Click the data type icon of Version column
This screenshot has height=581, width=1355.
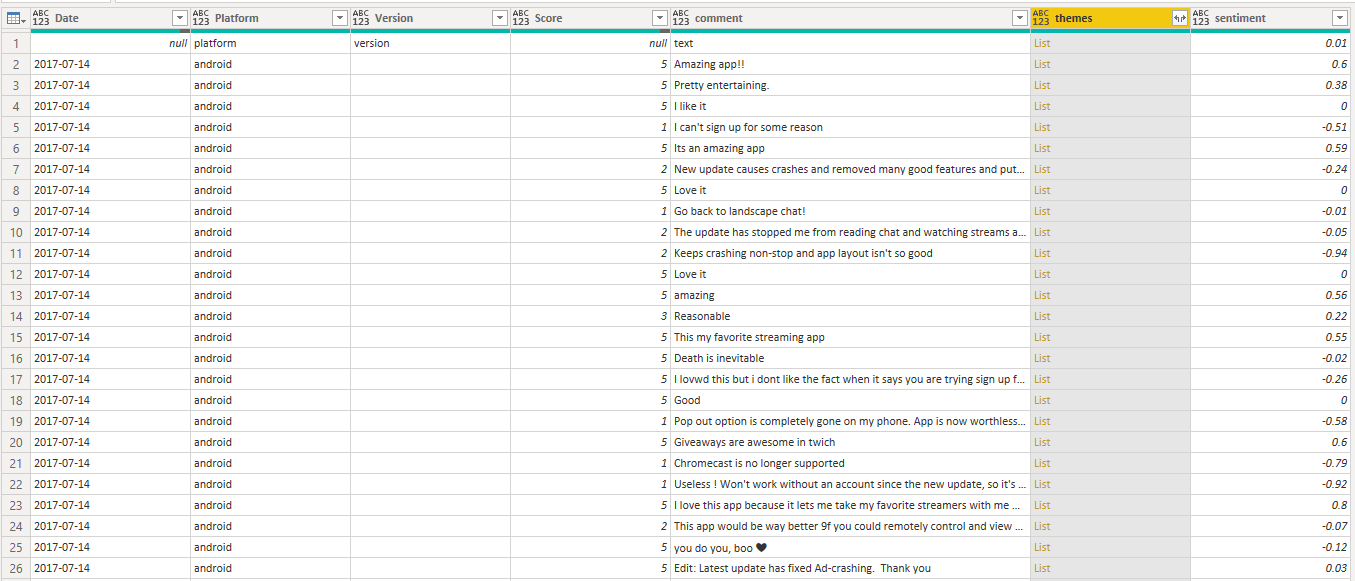361,18
